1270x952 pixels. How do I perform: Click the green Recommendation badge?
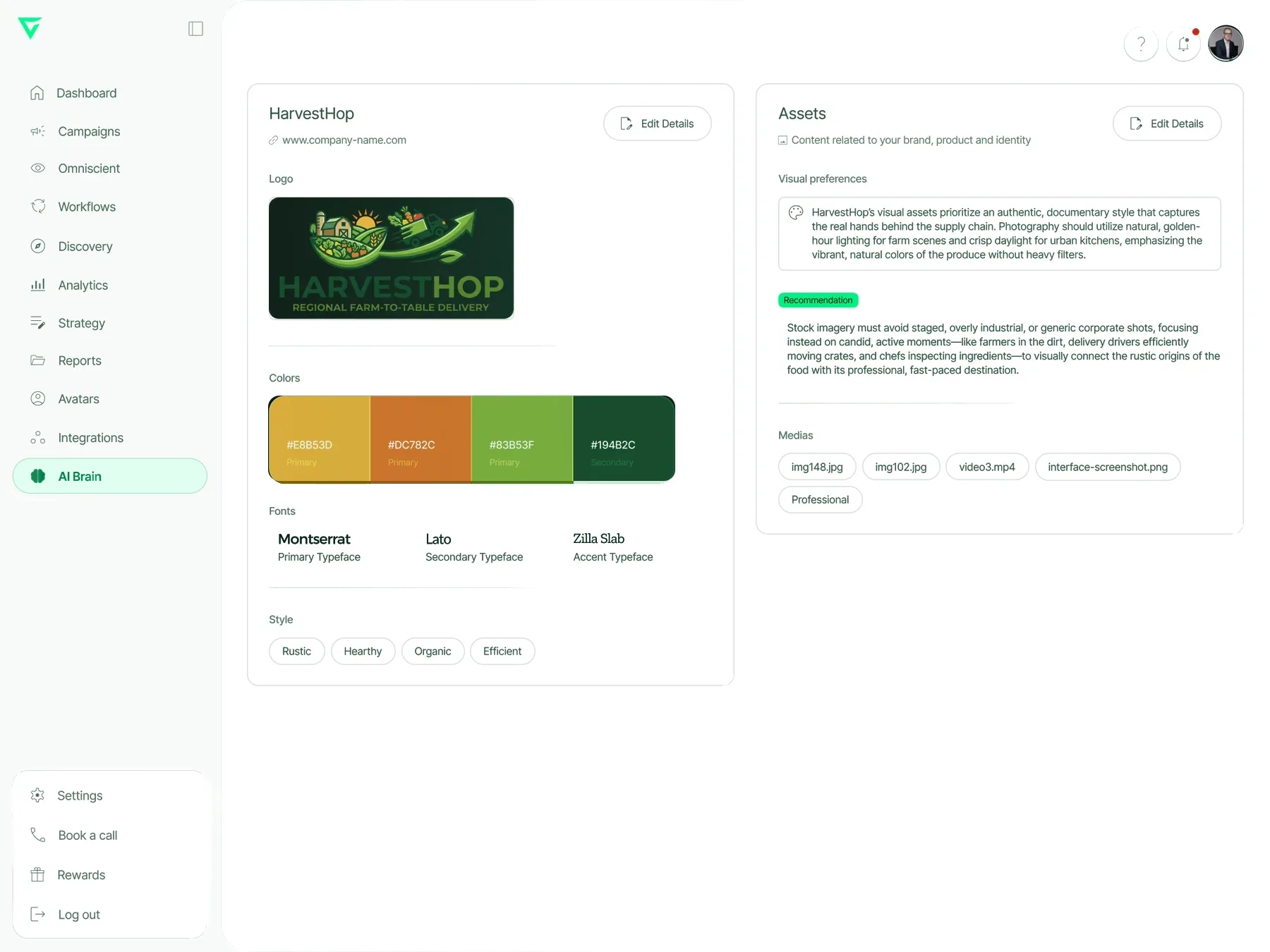(x=818, y=300)
